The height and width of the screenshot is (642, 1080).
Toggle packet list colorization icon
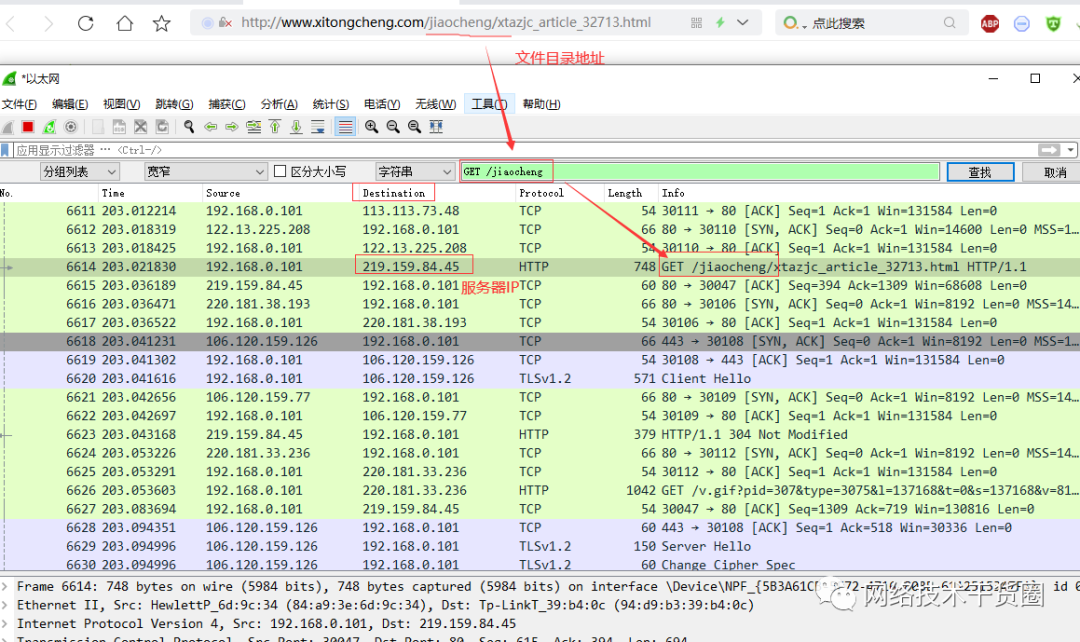coord(345,127)
